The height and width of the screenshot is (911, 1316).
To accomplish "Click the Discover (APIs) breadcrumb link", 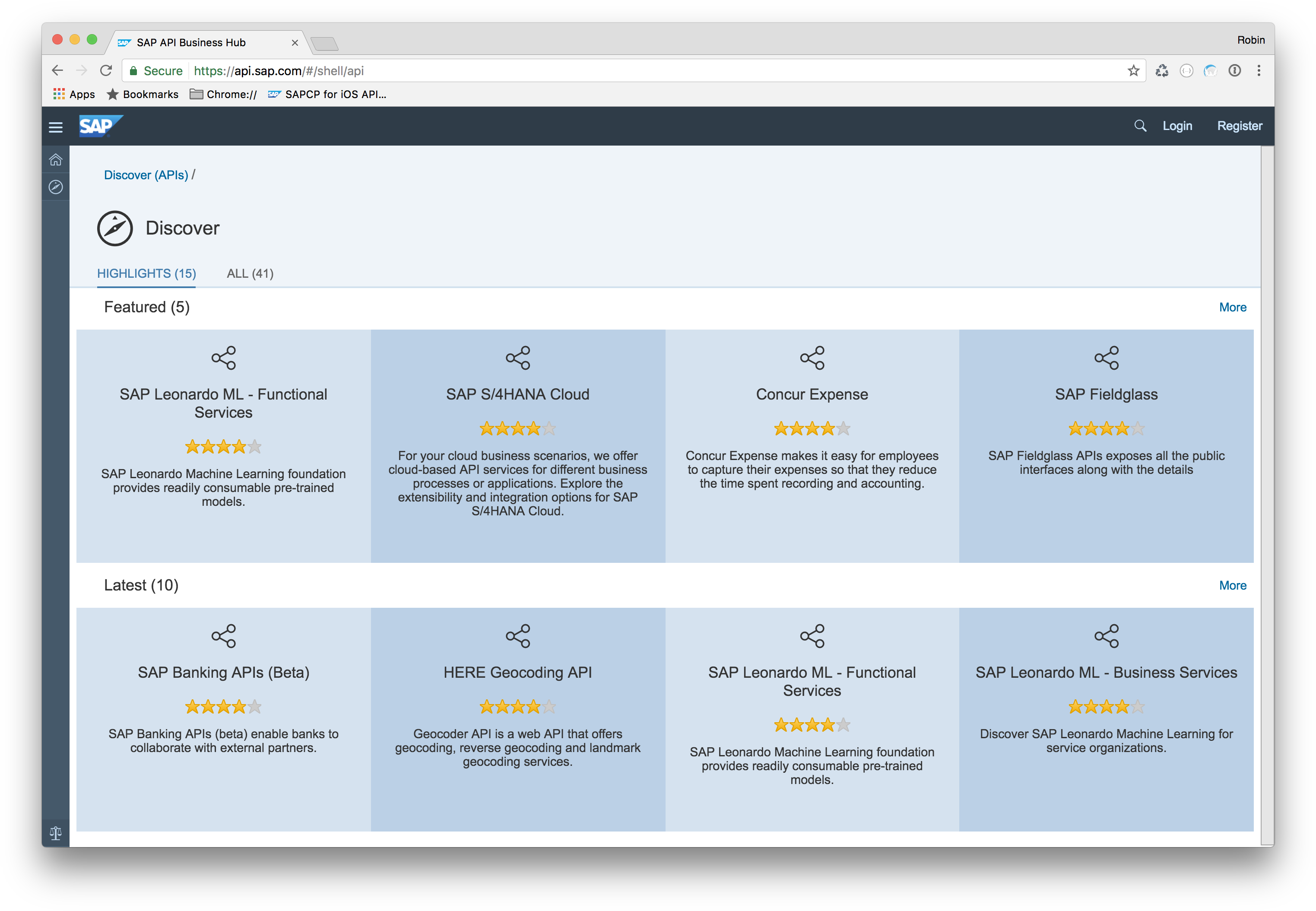I will click(146, 175).
